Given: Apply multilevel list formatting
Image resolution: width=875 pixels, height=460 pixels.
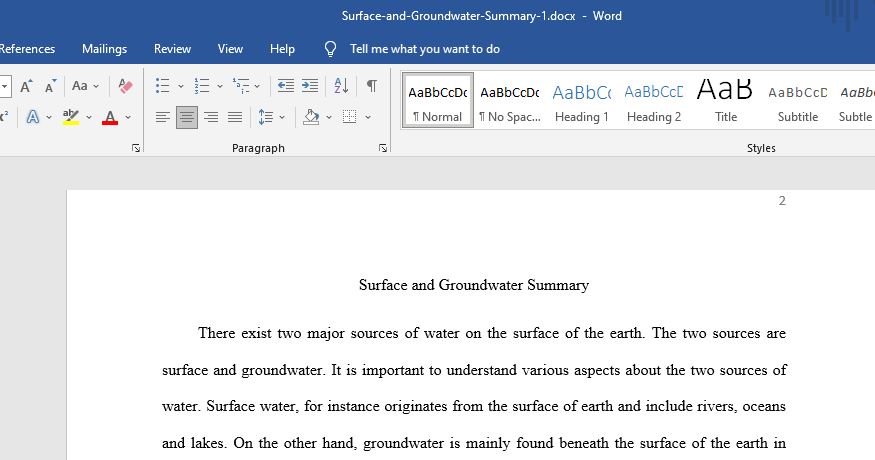Looking at the screenshot, I should point(241,86).
